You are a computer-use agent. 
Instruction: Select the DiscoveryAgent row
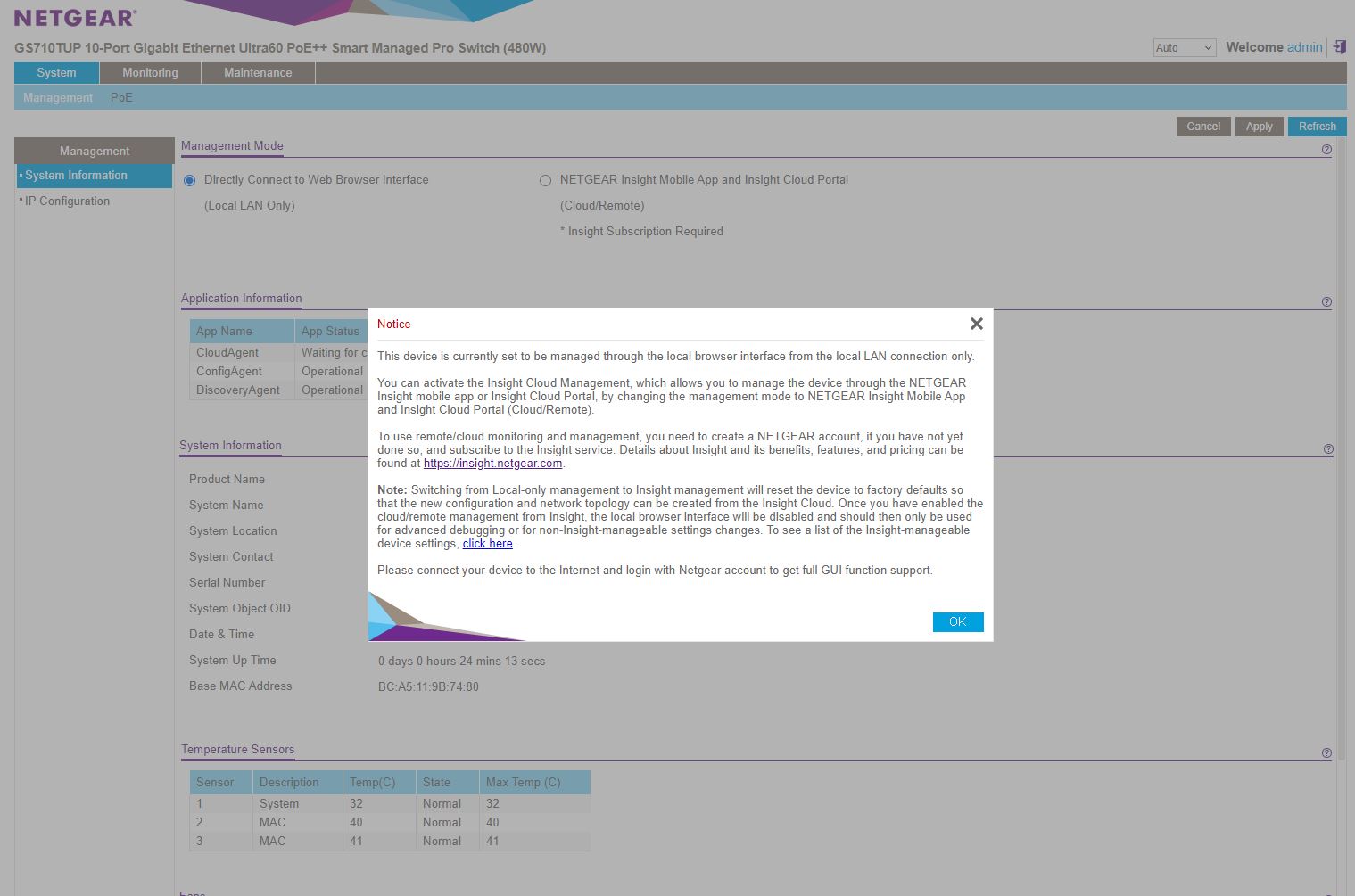pos(278,390)
